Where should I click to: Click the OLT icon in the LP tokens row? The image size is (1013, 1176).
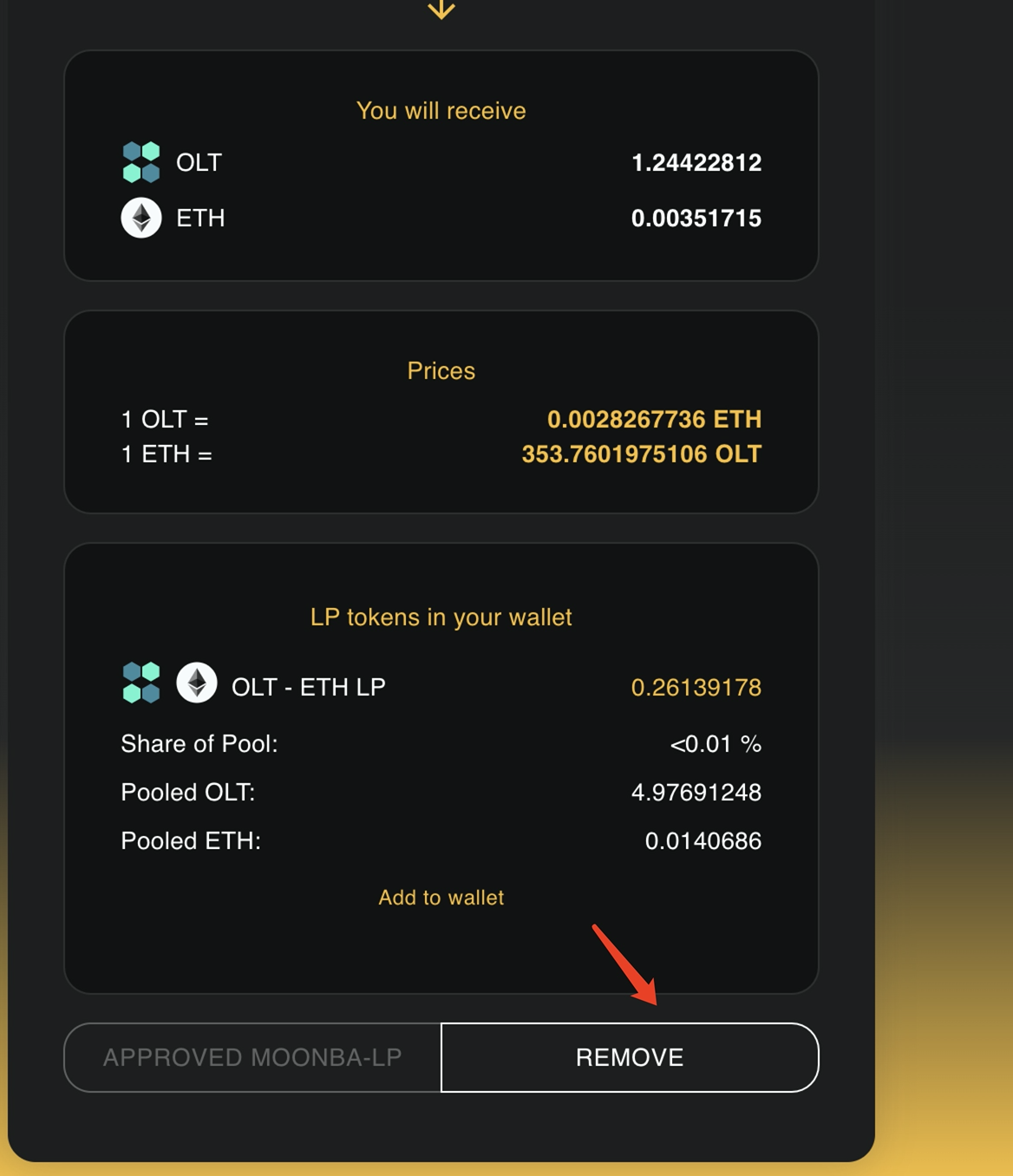click(x=141, y=683)
